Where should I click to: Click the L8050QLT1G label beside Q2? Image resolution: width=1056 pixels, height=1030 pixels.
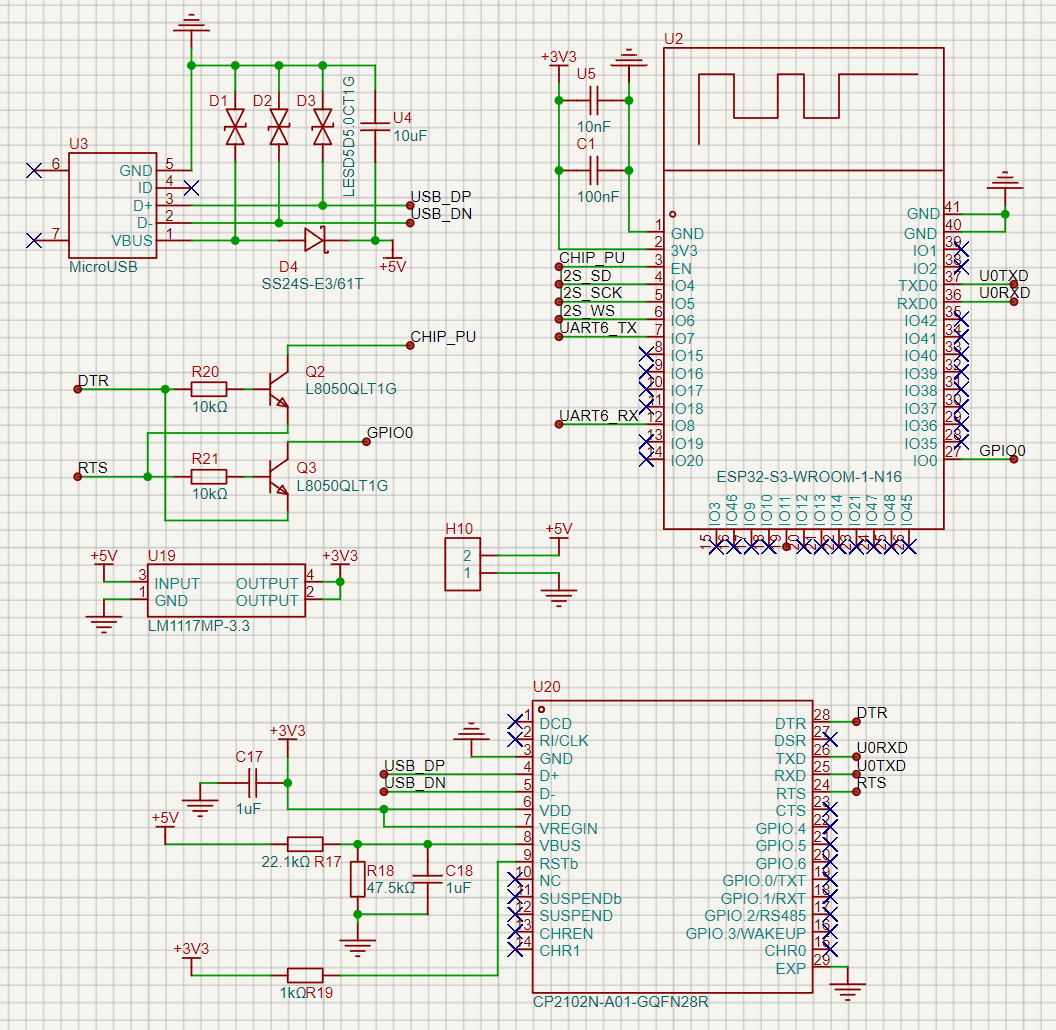351,389
